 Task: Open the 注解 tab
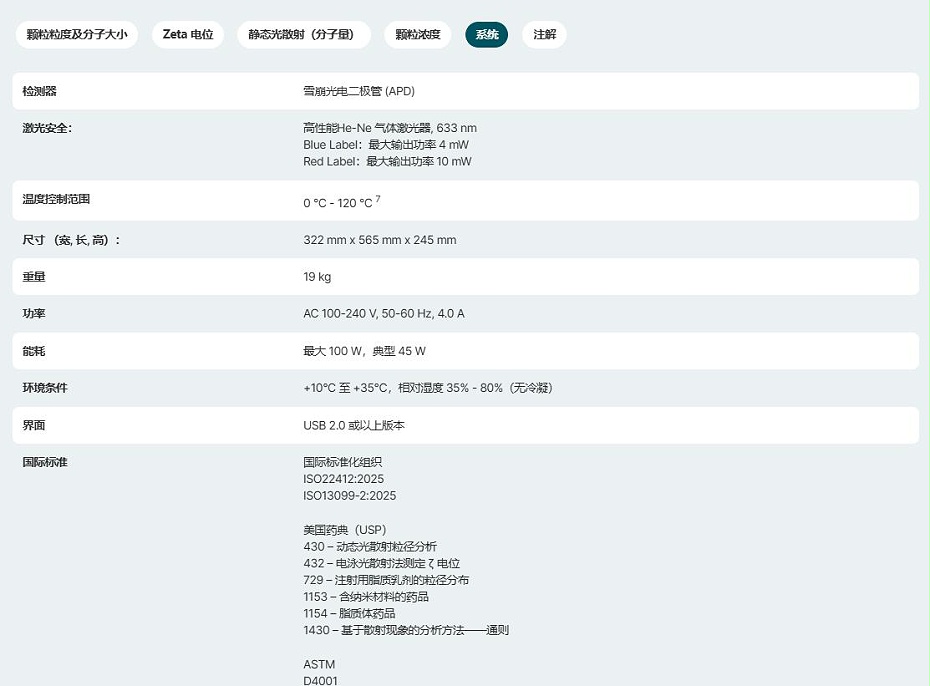(x=544, y=35)
